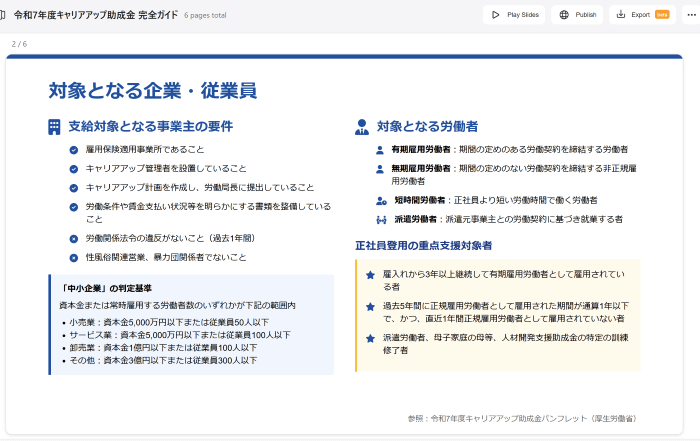Click the document title 令和7年度キャリアアップ助成金 完全ガイド
This screenshot has height=441, width=700.
pyautogui.click(x=96, y=15)
